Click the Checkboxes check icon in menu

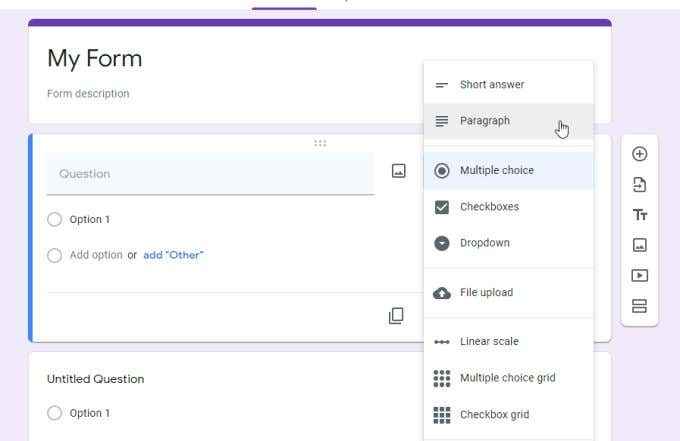point(441,207)
